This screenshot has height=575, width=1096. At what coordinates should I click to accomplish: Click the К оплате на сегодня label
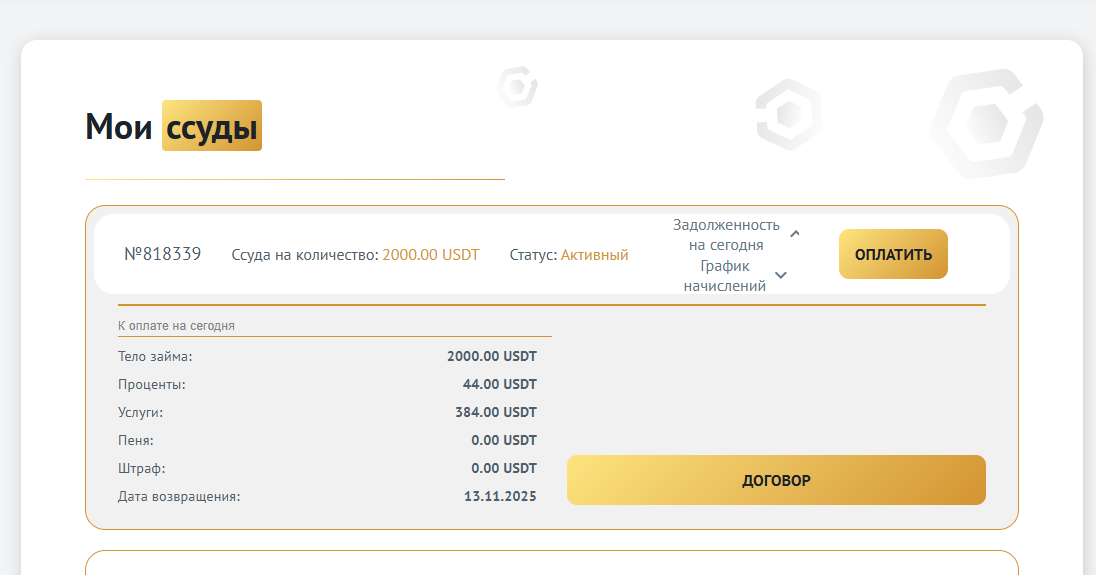pos(176,326)
